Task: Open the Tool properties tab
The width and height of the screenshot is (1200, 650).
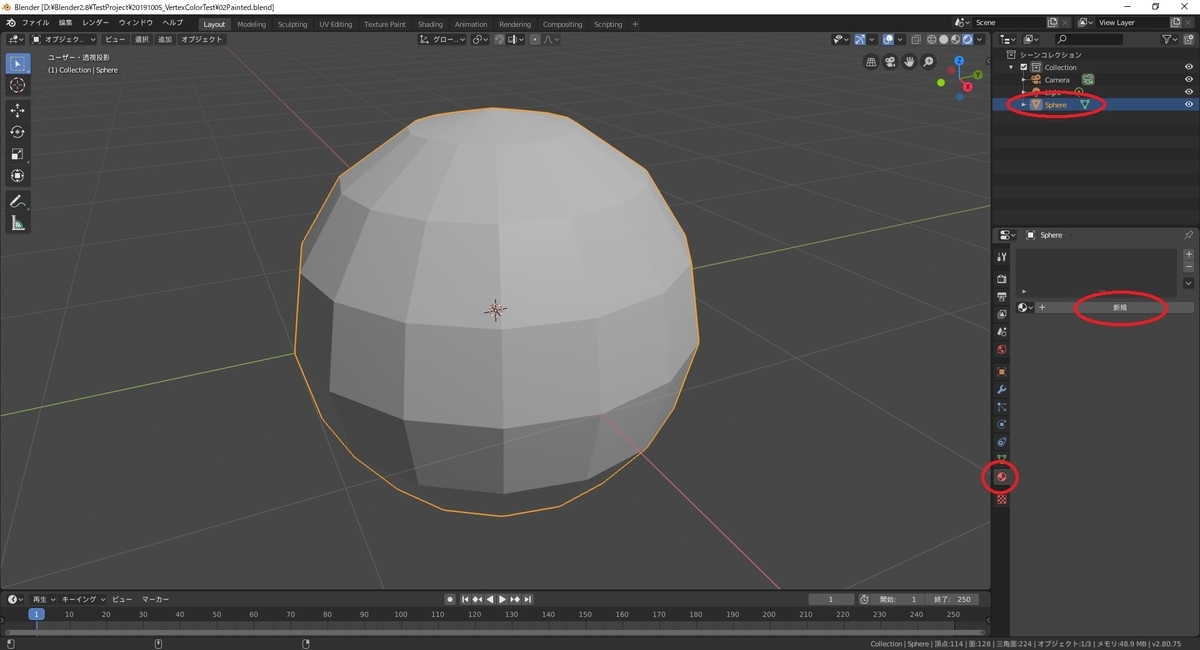Action: coord(1002,257)
